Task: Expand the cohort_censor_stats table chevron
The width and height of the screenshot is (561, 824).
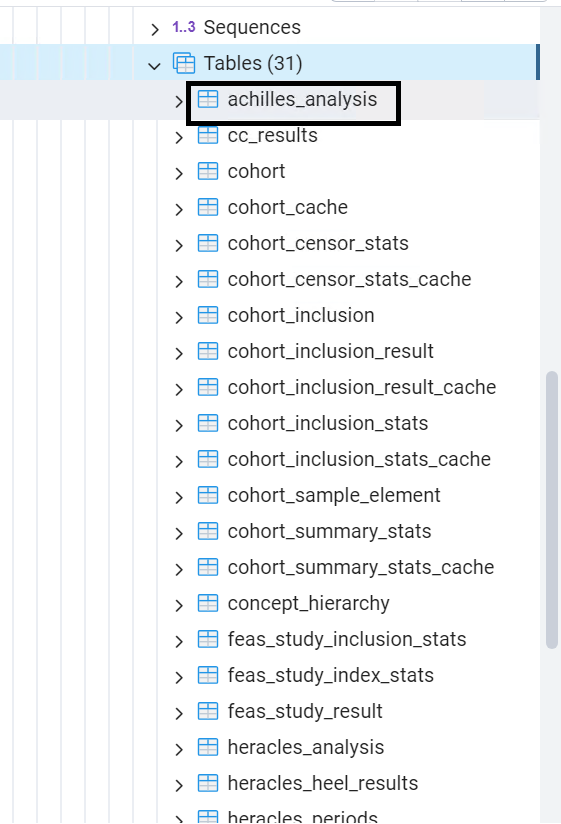Action: pos(179,245)
